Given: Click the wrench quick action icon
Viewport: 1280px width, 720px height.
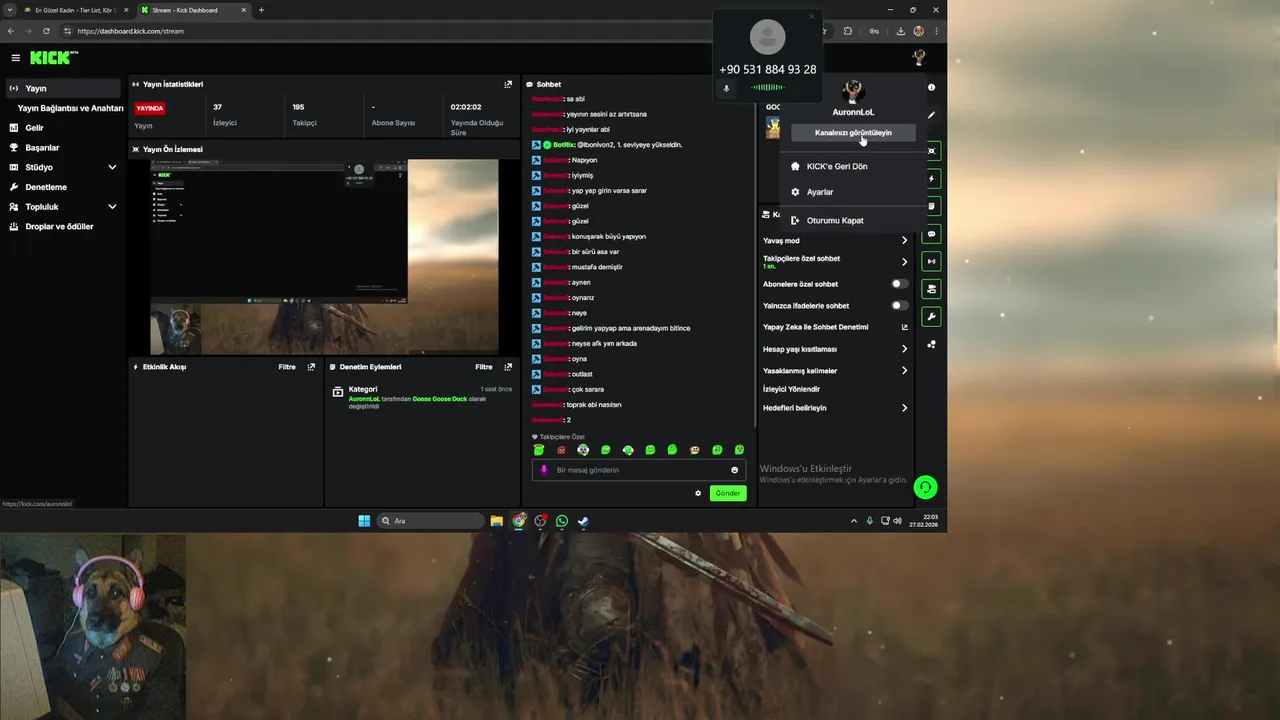Looking at the screenshot, I should 931,316.
